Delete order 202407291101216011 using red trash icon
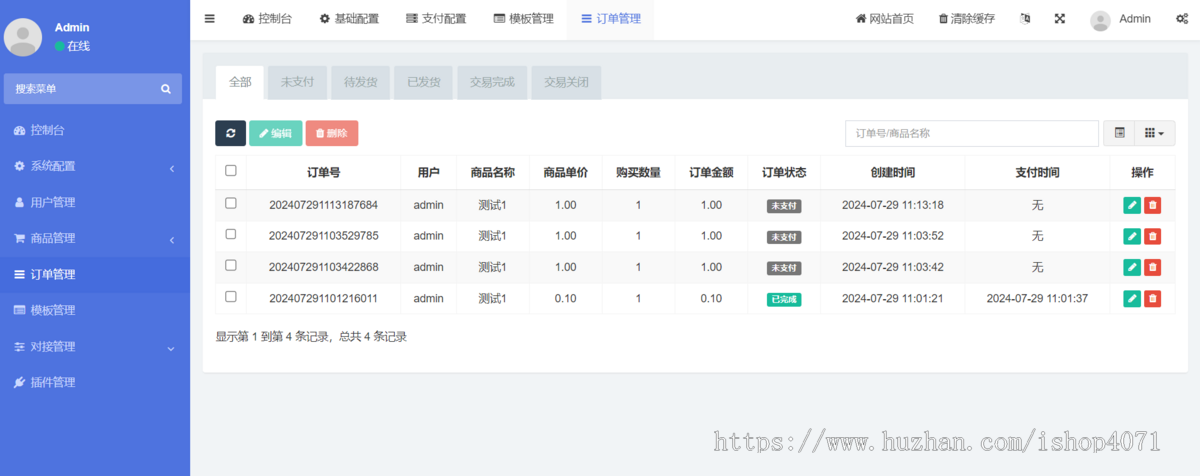This screenshot has height=476, width=1200. click(x=1152, y=298)
